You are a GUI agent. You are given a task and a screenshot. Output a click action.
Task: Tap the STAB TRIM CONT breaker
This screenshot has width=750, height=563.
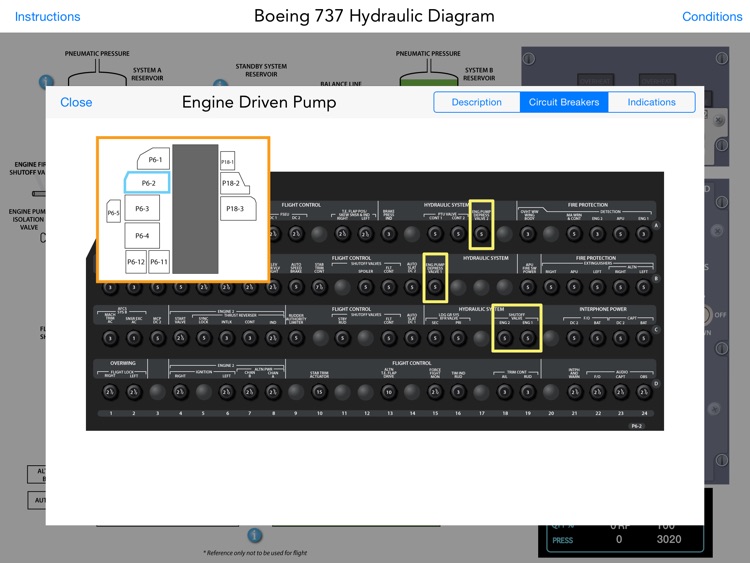coord(319,287)
